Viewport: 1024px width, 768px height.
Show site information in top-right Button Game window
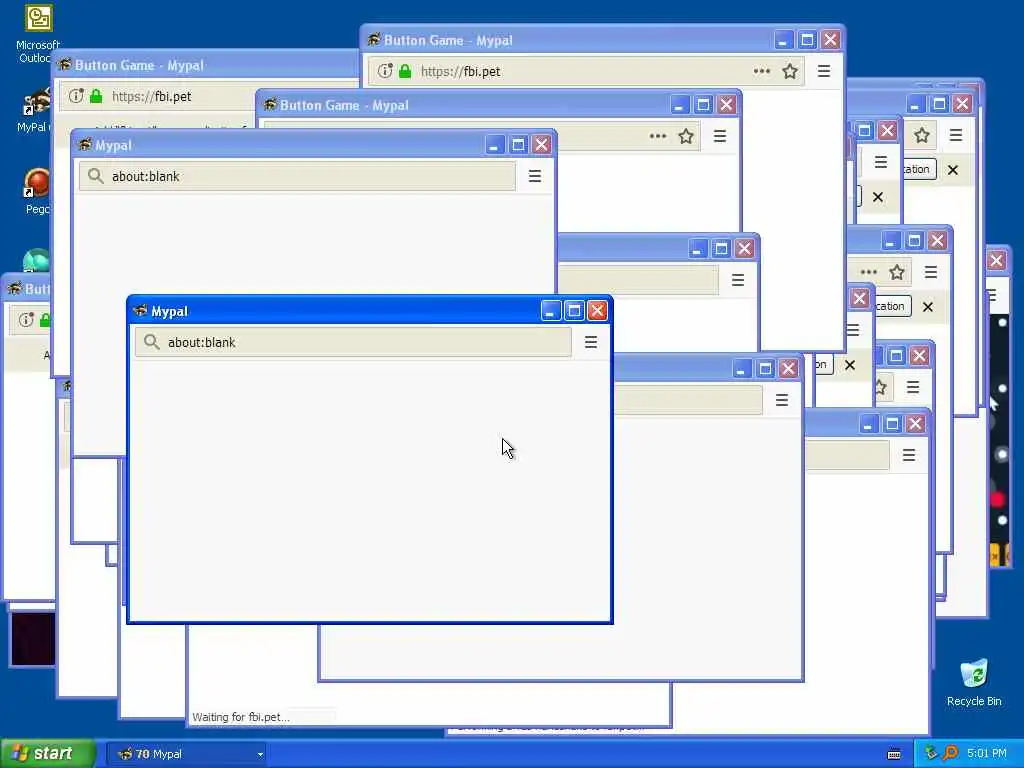tap(385, 71)
